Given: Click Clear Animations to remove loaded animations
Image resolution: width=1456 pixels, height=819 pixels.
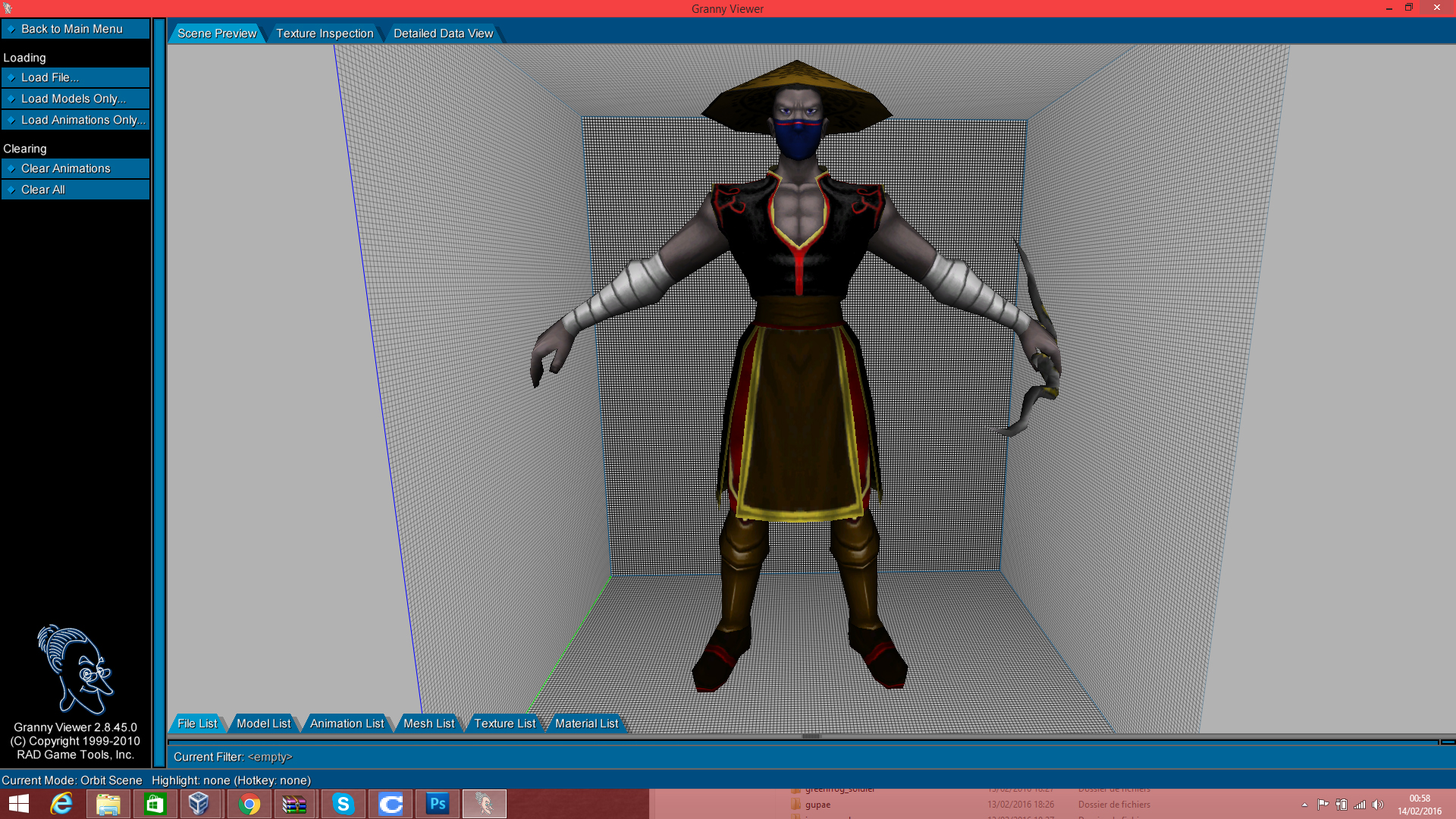Looking at the screenshot, I should 65,168.
